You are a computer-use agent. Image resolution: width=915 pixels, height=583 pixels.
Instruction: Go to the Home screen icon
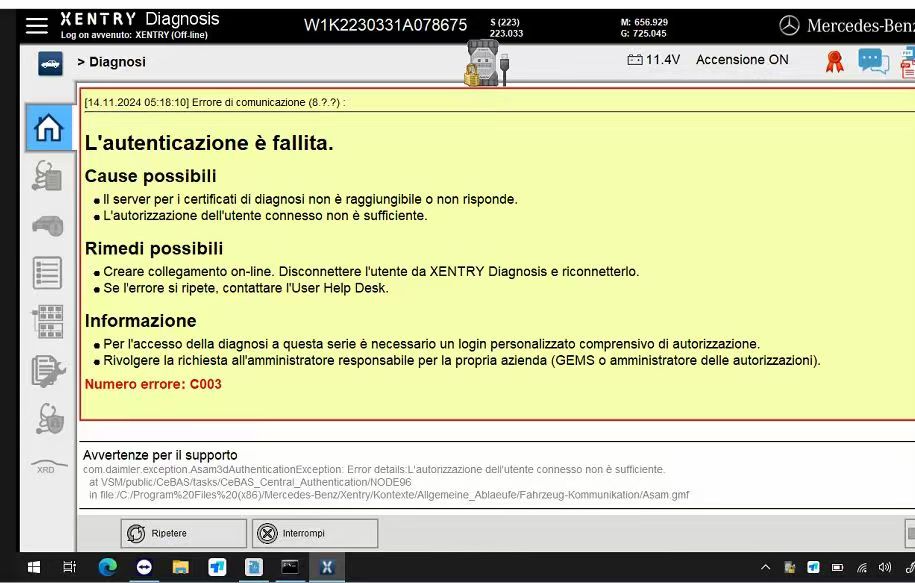click(x=48, y=128)
